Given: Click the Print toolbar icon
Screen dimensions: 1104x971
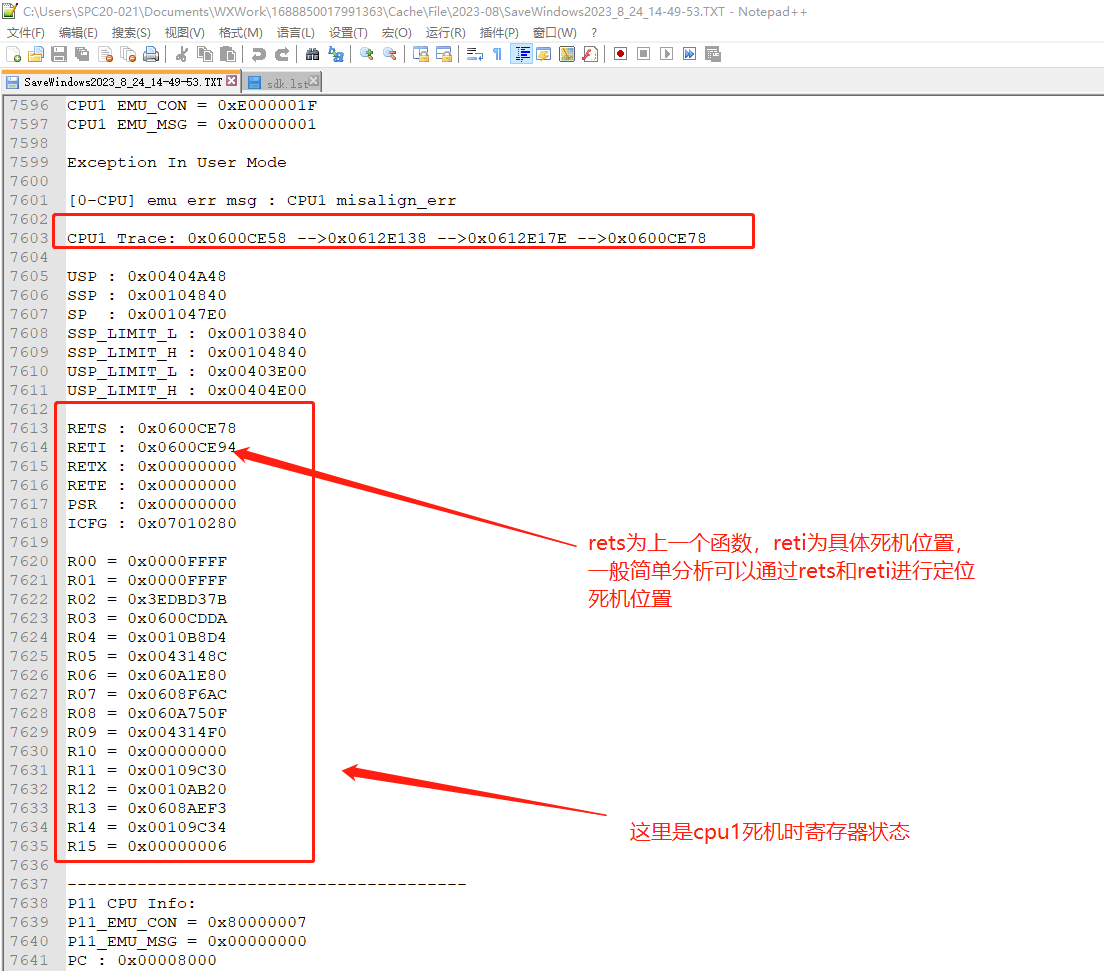Looking at the screenshot, I should [151, 54].
